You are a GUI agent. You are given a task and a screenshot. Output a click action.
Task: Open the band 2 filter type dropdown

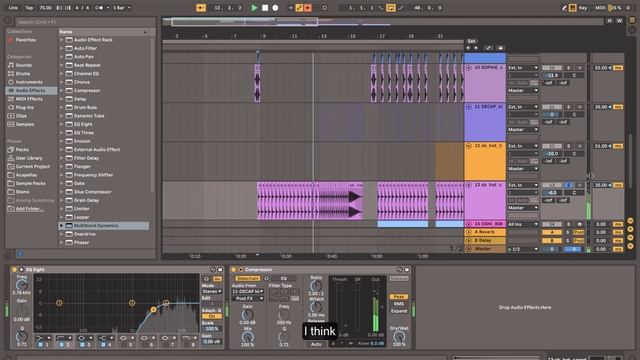[63, 338]
